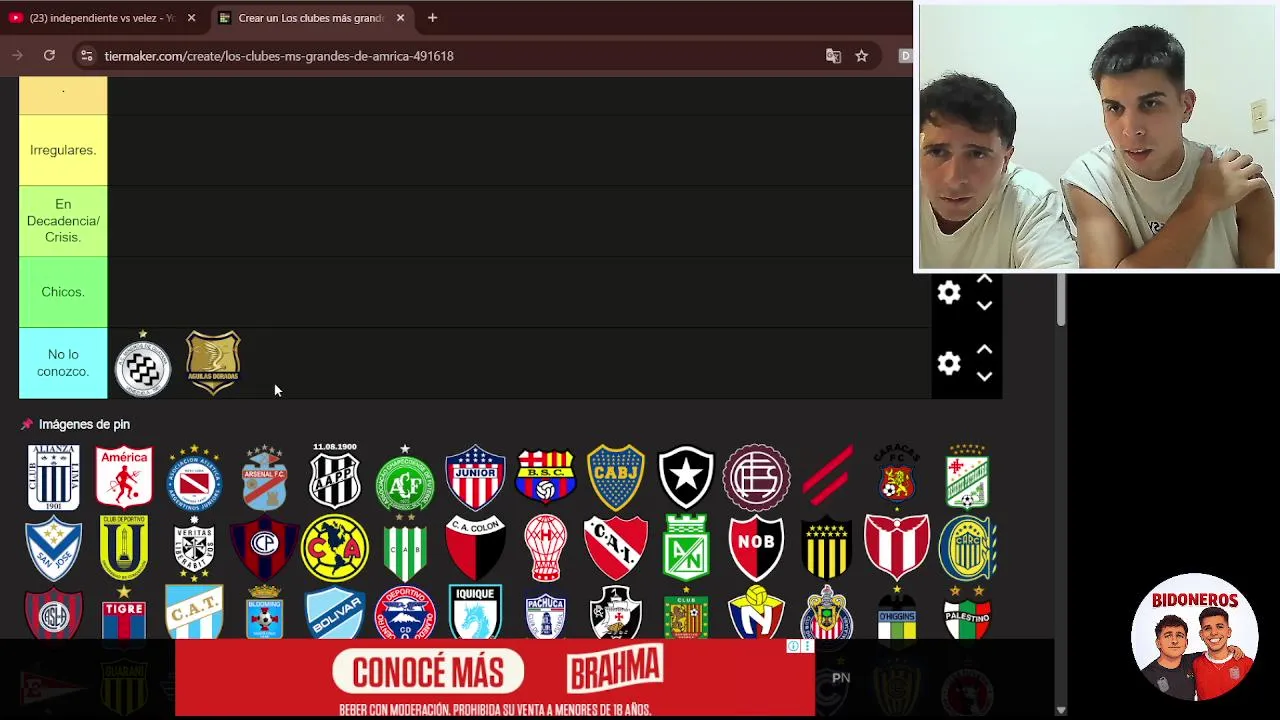Viewport: 1280px width, 720px height.
Task: Move the No lo conozco tier up
Action: point(984,350)
